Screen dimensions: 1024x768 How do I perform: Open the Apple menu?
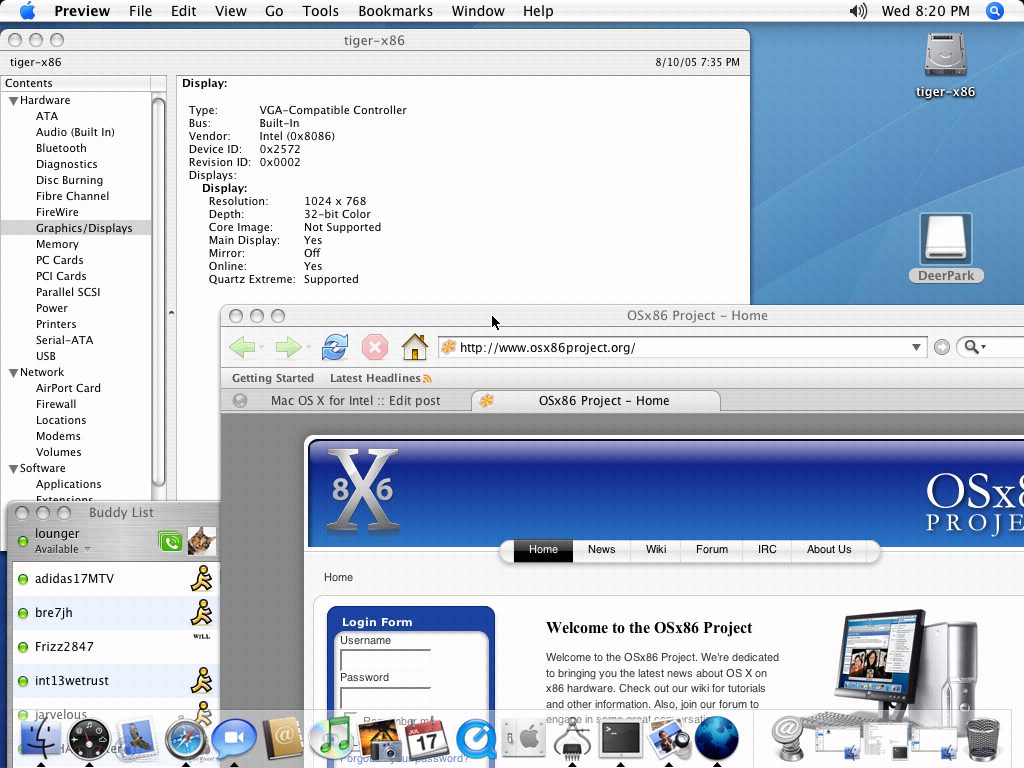click(27, 11)
